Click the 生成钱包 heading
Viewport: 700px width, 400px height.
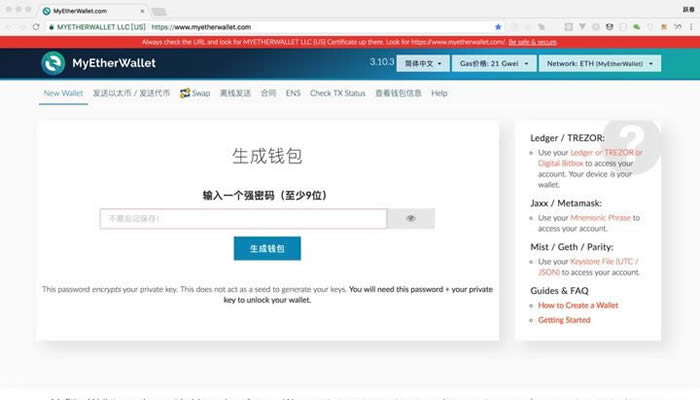tap(267, 156)
